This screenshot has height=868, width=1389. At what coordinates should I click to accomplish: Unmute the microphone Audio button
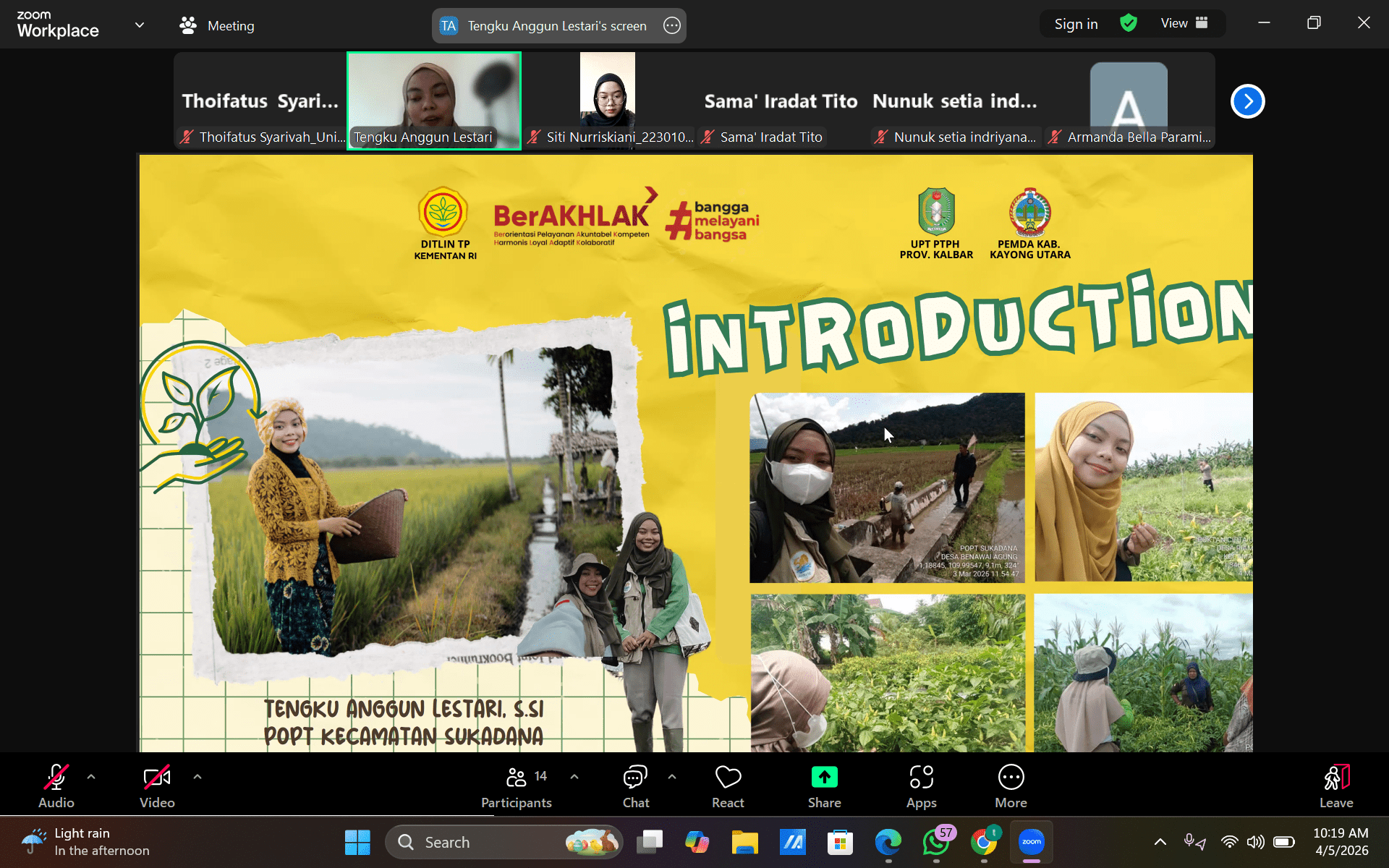pyautogui.click(x=56, y=786)
